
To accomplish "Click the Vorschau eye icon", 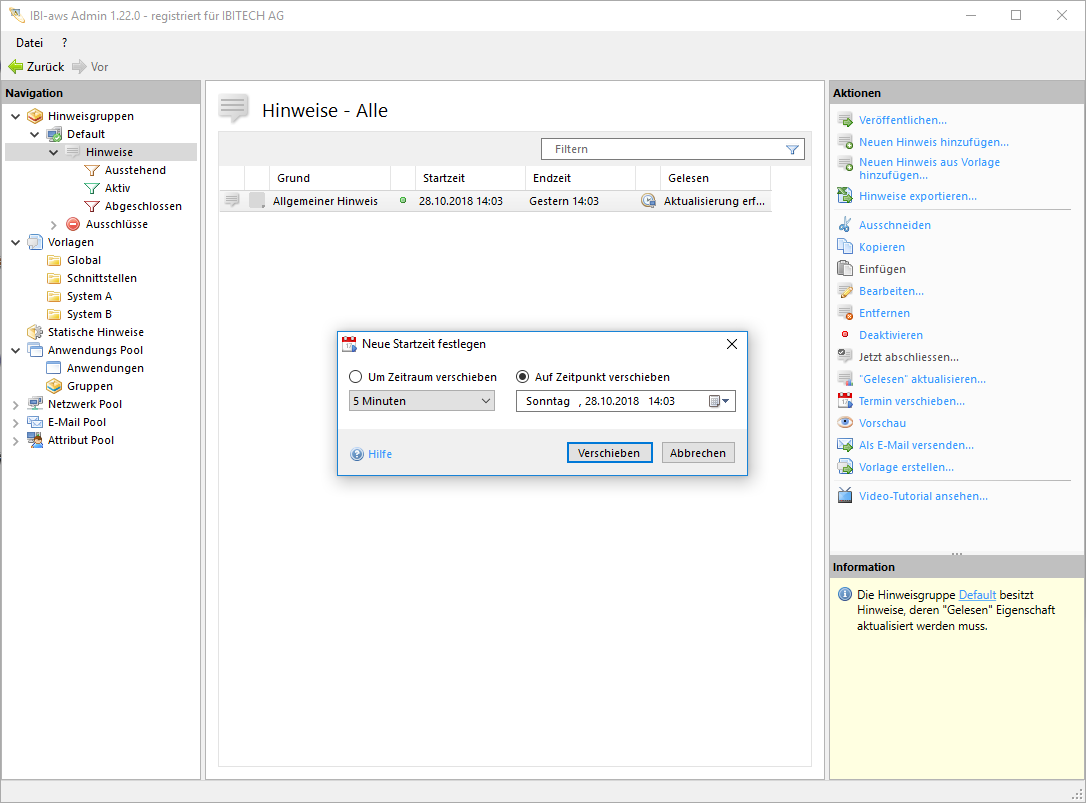I will point(845,423).
